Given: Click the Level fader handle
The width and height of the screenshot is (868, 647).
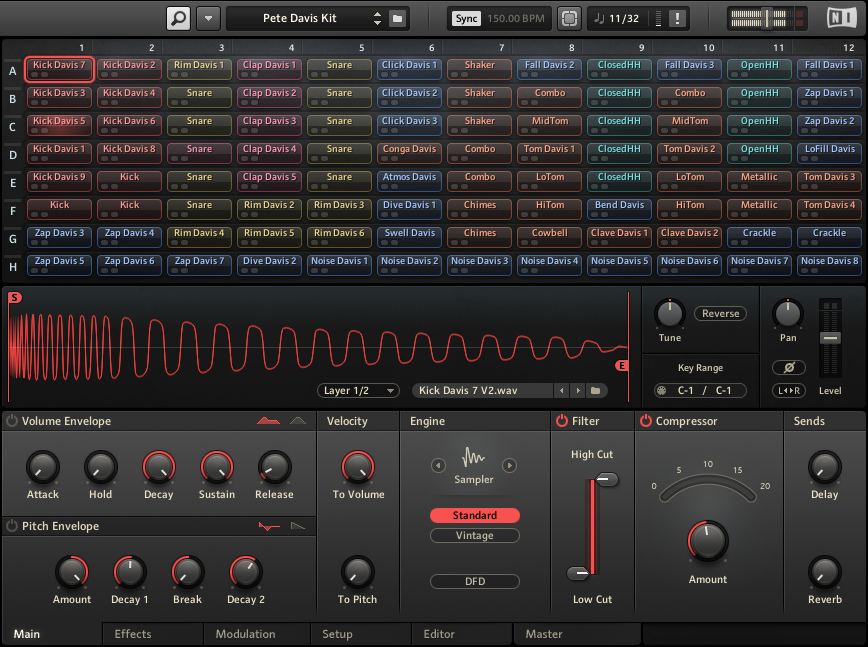Looking at the screenshot, I should tap(830, 338).
